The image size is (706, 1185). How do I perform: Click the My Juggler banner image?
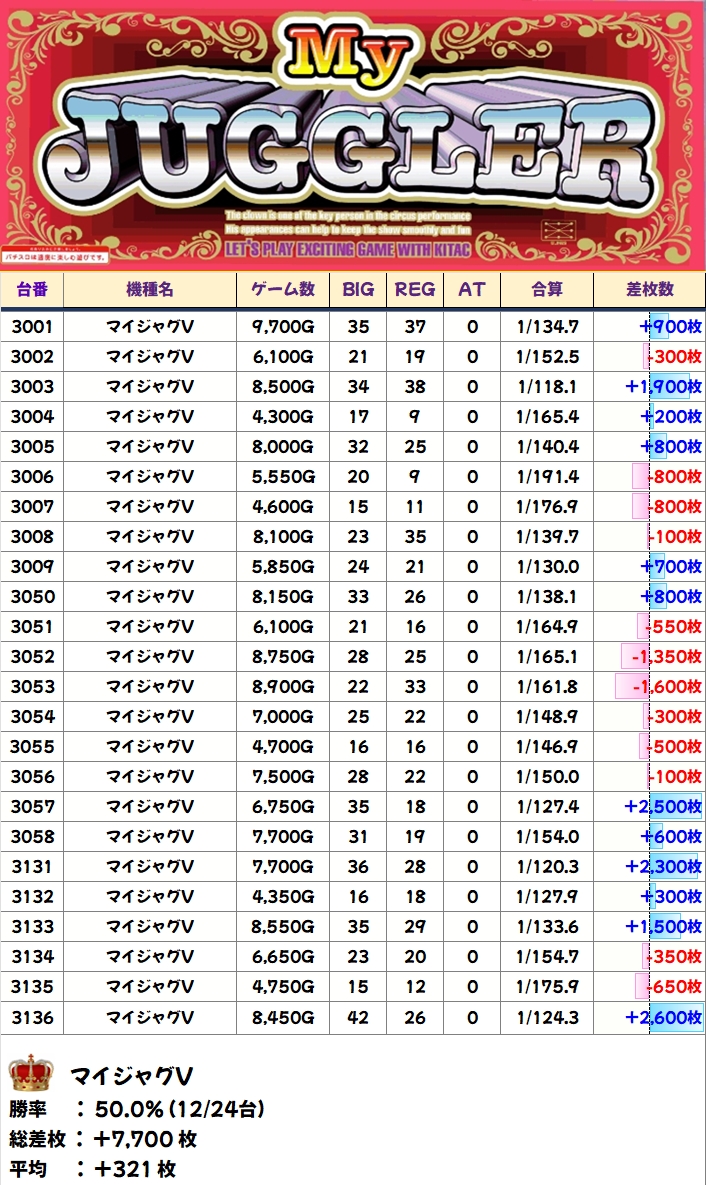[x=353, y=135]
